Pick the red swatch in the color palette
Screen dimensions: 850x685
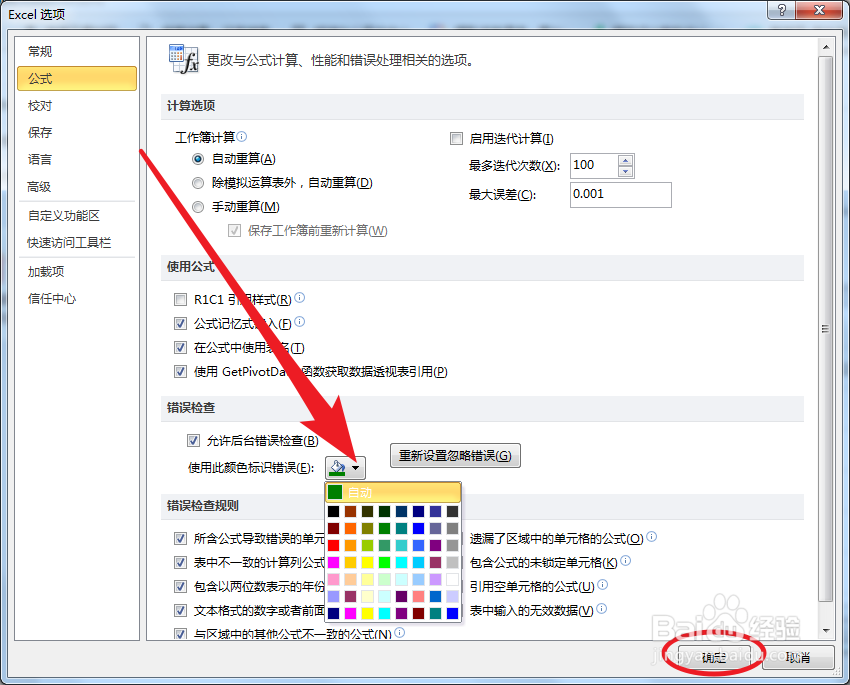point(333,545)
